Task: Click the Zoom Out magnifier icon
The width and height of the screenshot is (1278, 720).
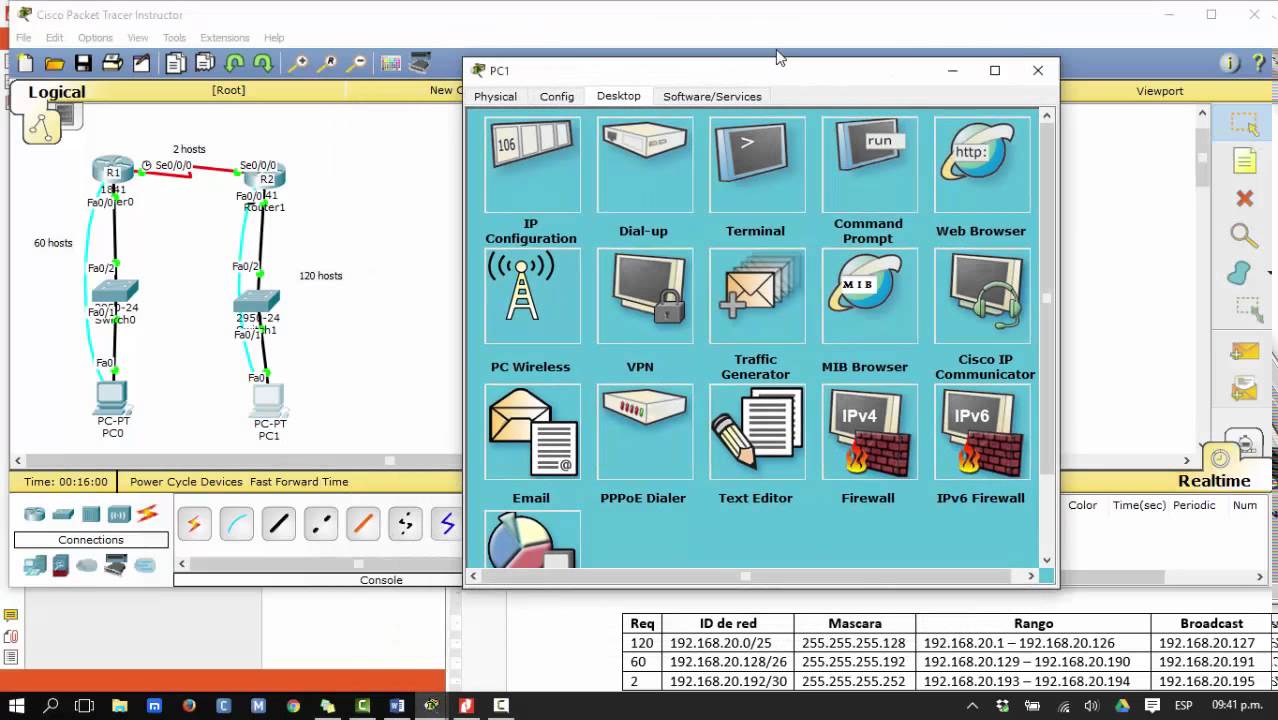Action: 356,63
